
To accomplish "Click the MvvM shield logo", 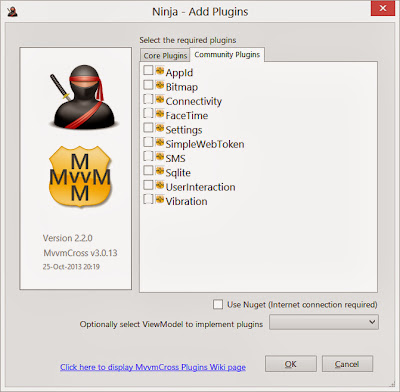I will point(80,176).
